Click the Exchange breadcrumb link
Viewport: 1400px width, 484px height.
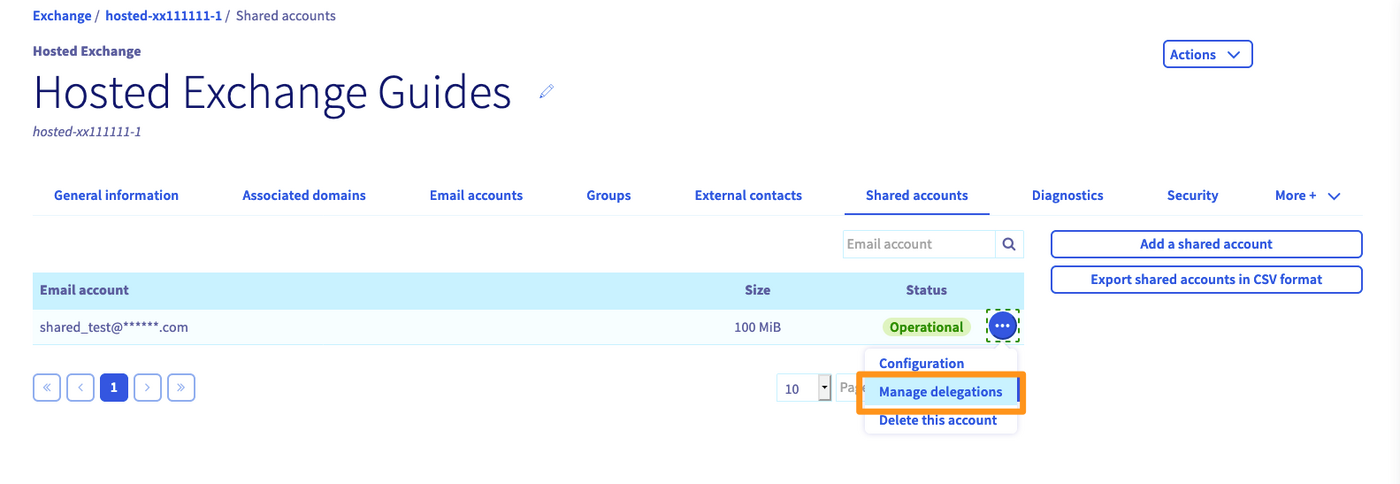click(61, 16)
